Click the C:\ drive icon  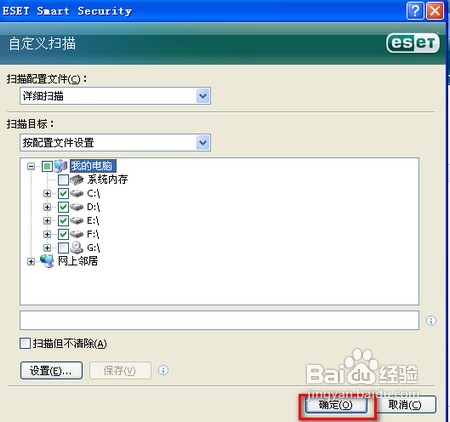click(x=77, y=193)
